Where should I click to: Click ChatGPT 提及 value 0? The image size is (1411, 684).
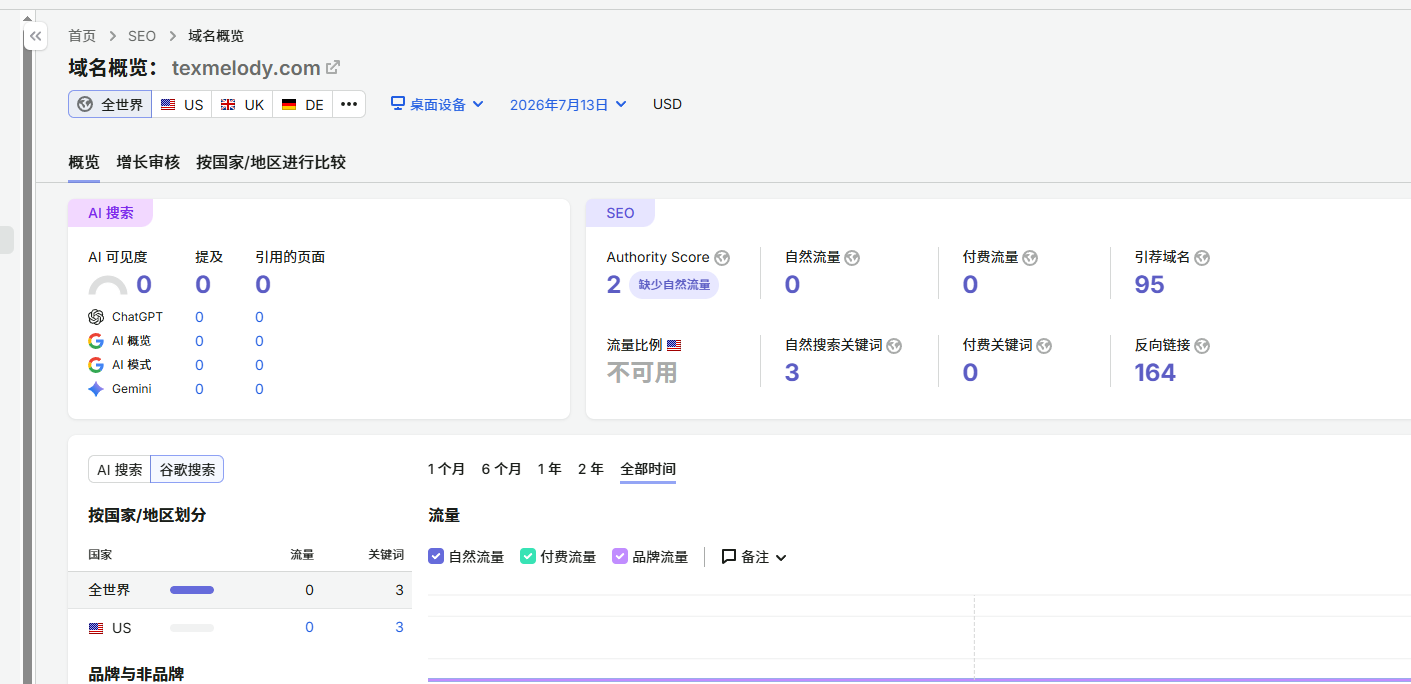(x=199, y=317)
